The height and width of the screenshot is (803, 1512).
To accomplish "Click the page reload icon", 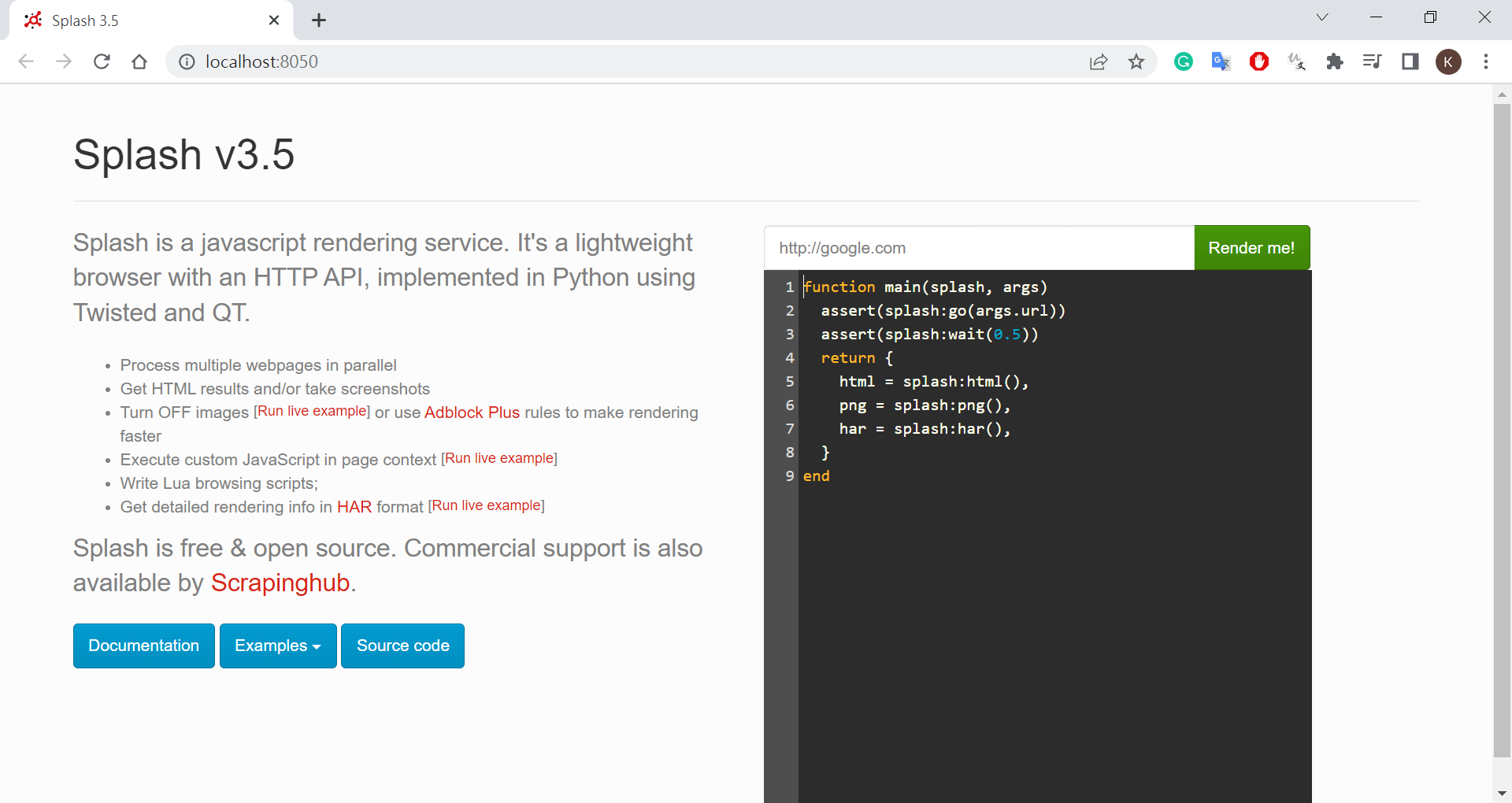I will 102,61.
